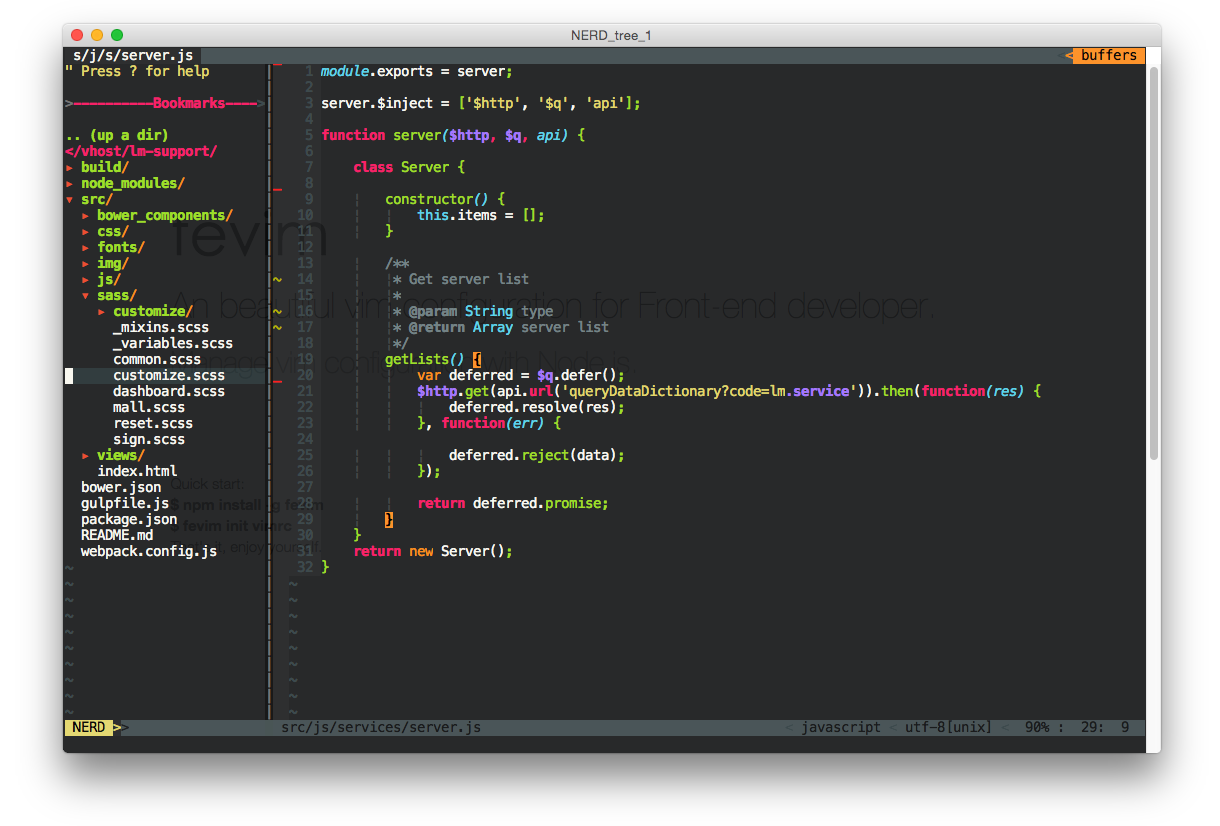Expand the bower_components/ folder

point(86,216)
